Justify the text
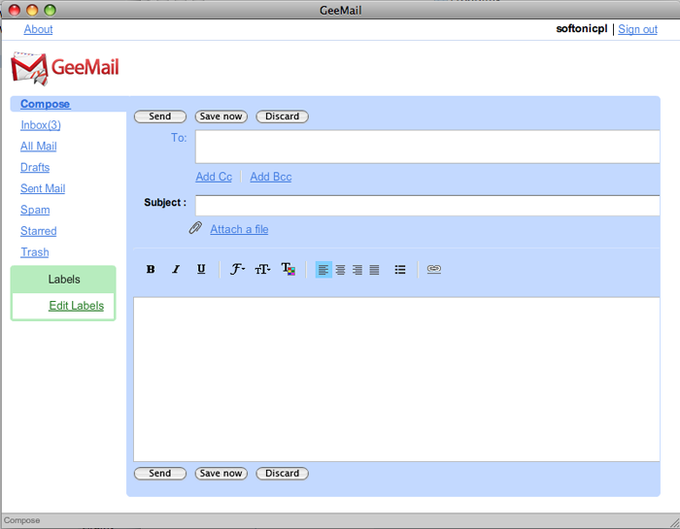Image resolution: width=680 pixels, height=529 pixels. tap(374, 270)
